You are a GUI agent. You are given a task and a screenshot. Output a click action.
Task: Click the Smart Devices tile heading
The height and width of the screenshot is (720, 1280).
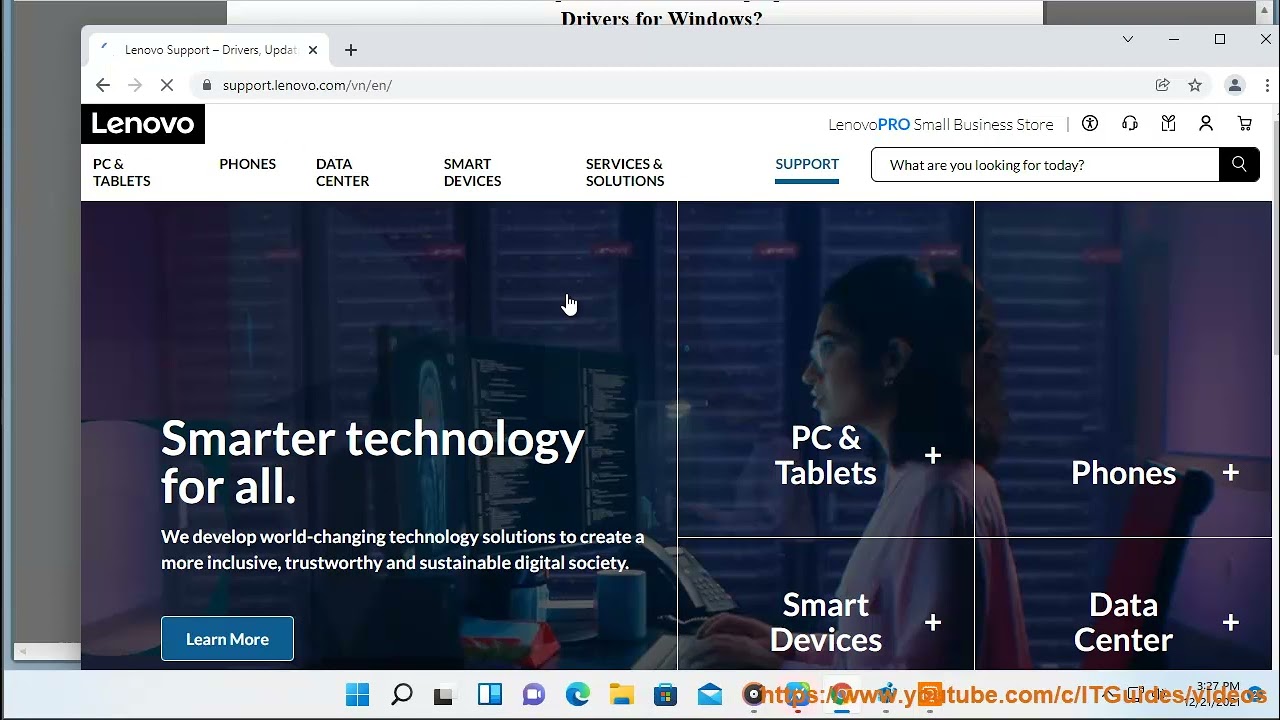pos(826,622)
